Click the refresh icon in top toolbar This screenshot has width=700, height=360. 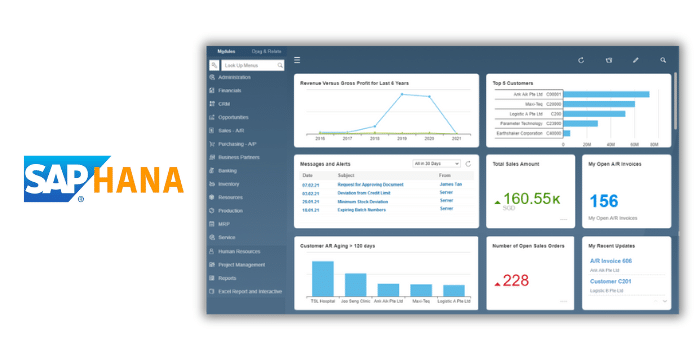pos(581,60)
